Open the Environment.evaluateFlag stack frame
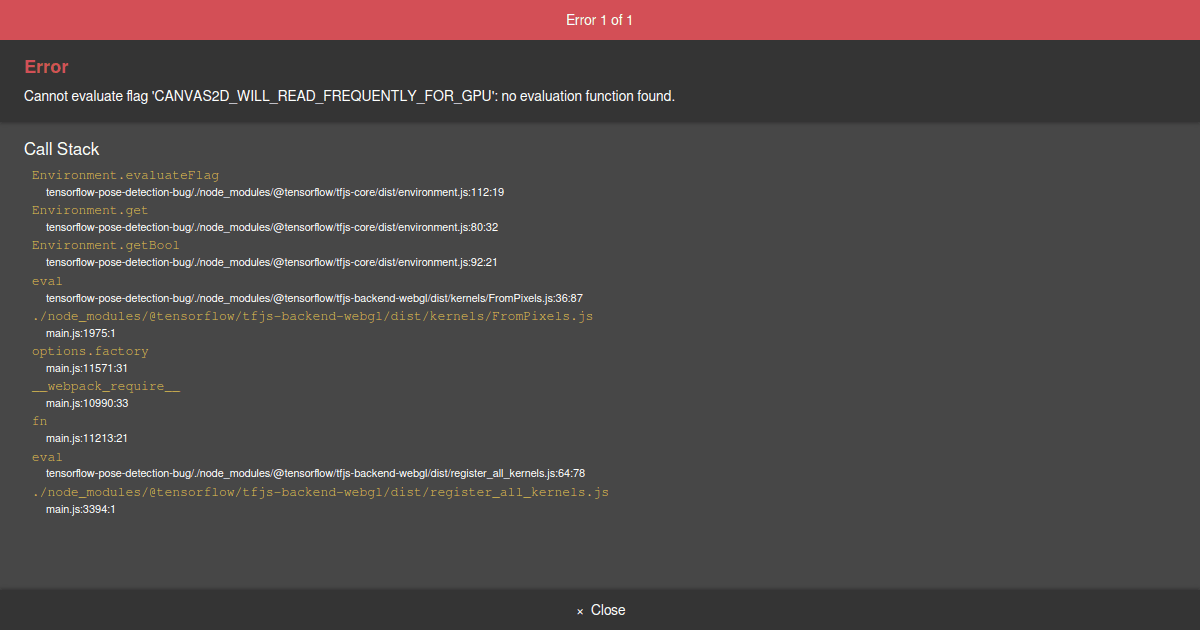This screenshot has height=630, width=1200. click(x=125, y=175)
